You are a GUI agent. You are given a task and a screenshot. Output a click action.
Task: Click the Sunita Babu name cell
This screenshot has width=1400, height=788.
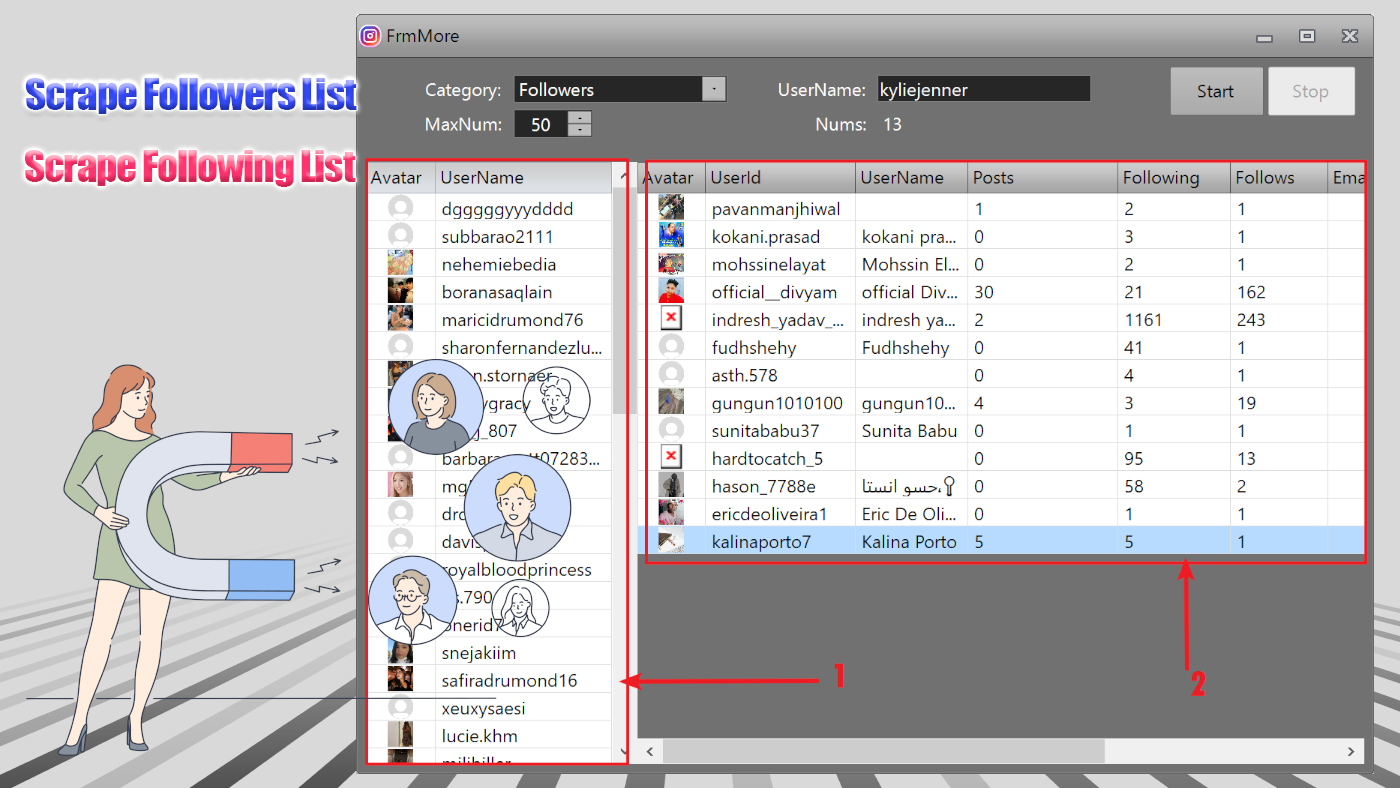click(909, 431)
